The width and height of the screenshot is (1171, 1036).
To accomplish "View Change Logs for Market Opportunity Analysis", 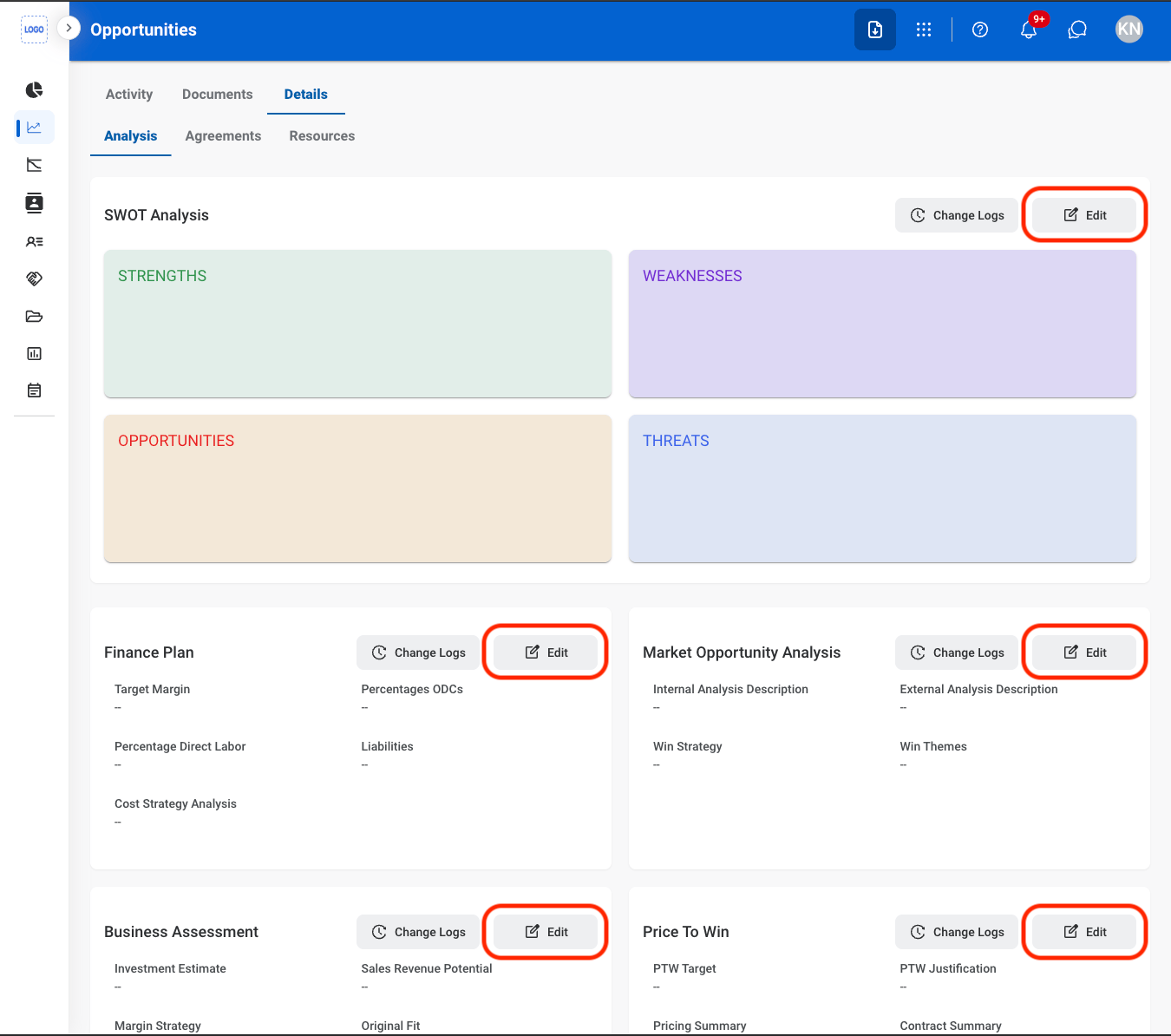I will click(957, 652).
